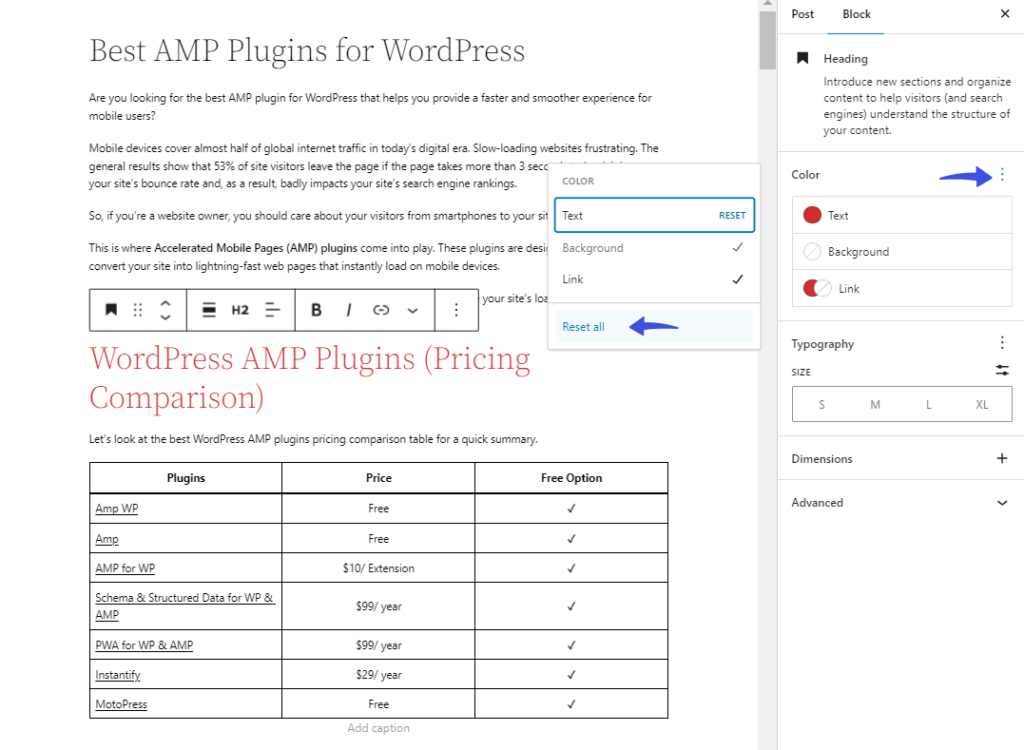Change heading level via H2 button

click(240, 310)
